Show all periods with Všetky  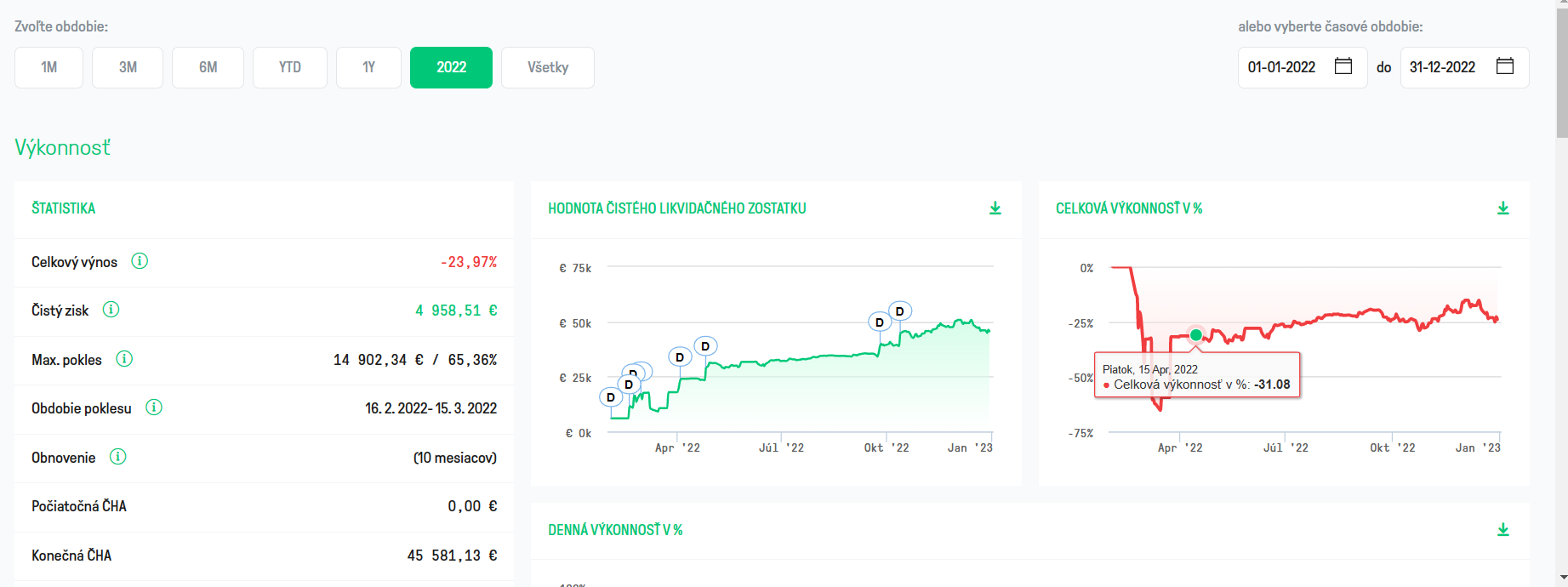548,67
